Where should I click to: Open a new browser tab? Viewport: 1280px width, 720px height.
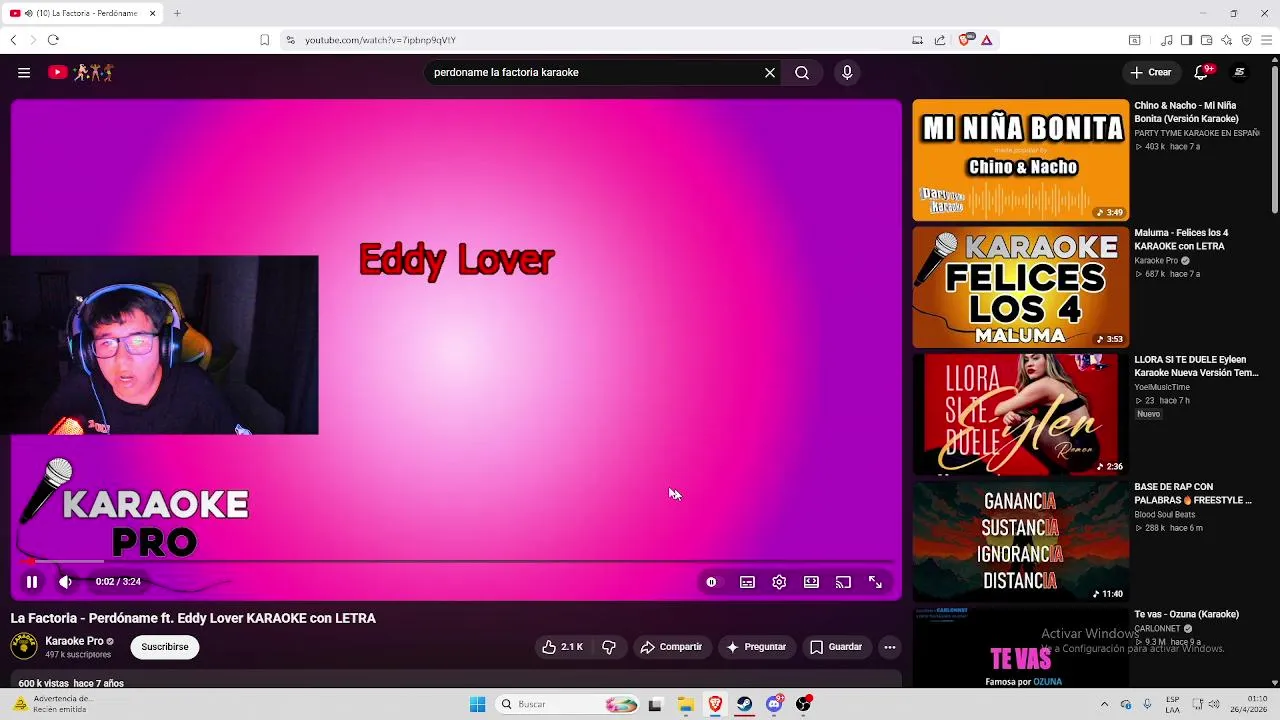tap(177, 13)
